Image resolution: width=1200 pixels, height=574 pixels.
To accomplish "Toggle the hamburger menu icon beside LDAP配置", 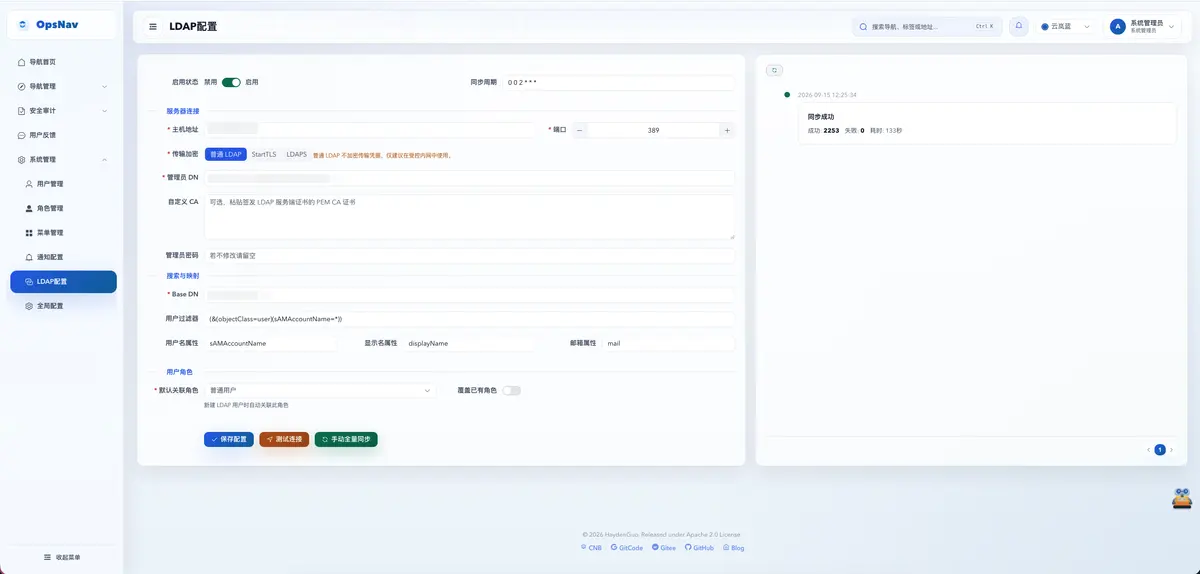I will point(153,27).
